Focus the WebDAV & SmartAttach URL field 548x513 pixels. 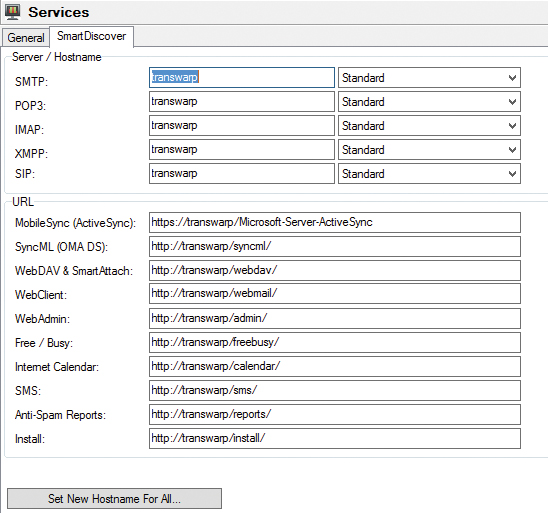(x=335, y=270)
